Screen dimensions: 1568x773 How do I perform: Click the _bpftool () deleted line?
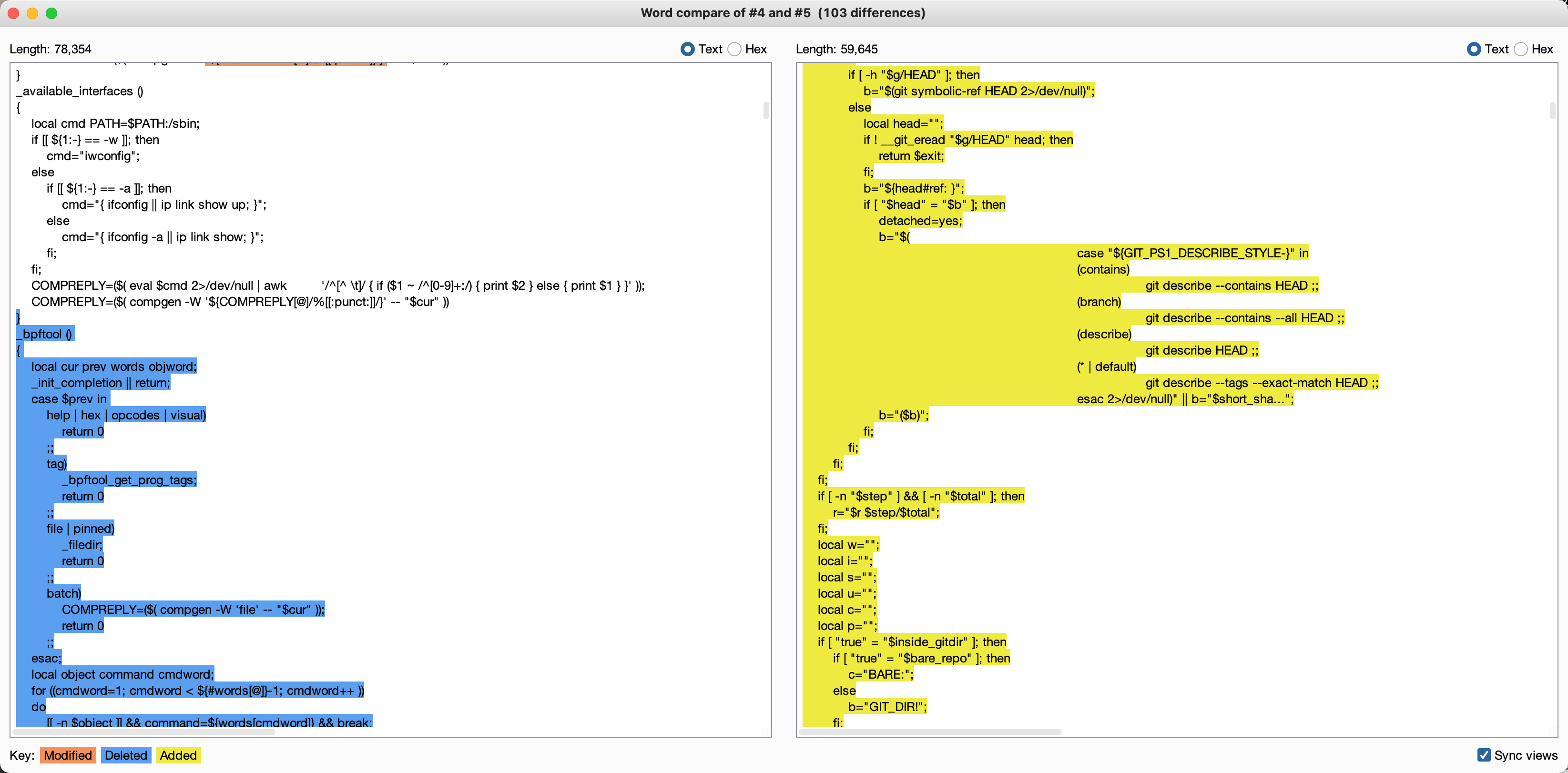(46, 334)
